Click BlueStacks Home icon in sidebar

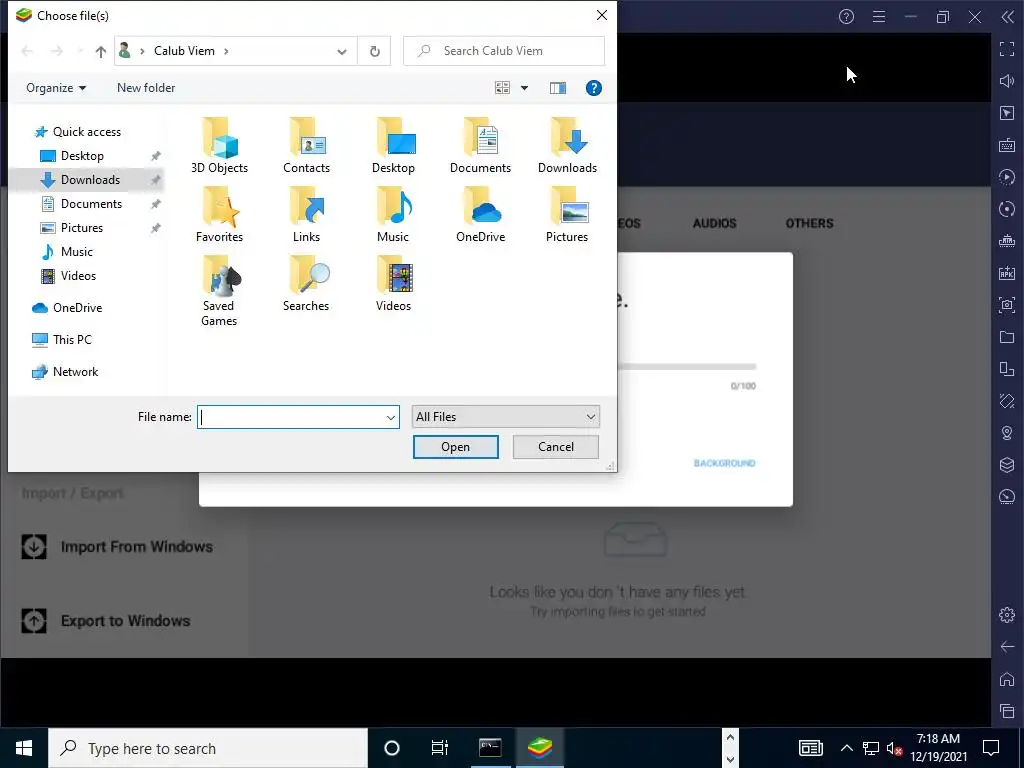[1007, 679]
